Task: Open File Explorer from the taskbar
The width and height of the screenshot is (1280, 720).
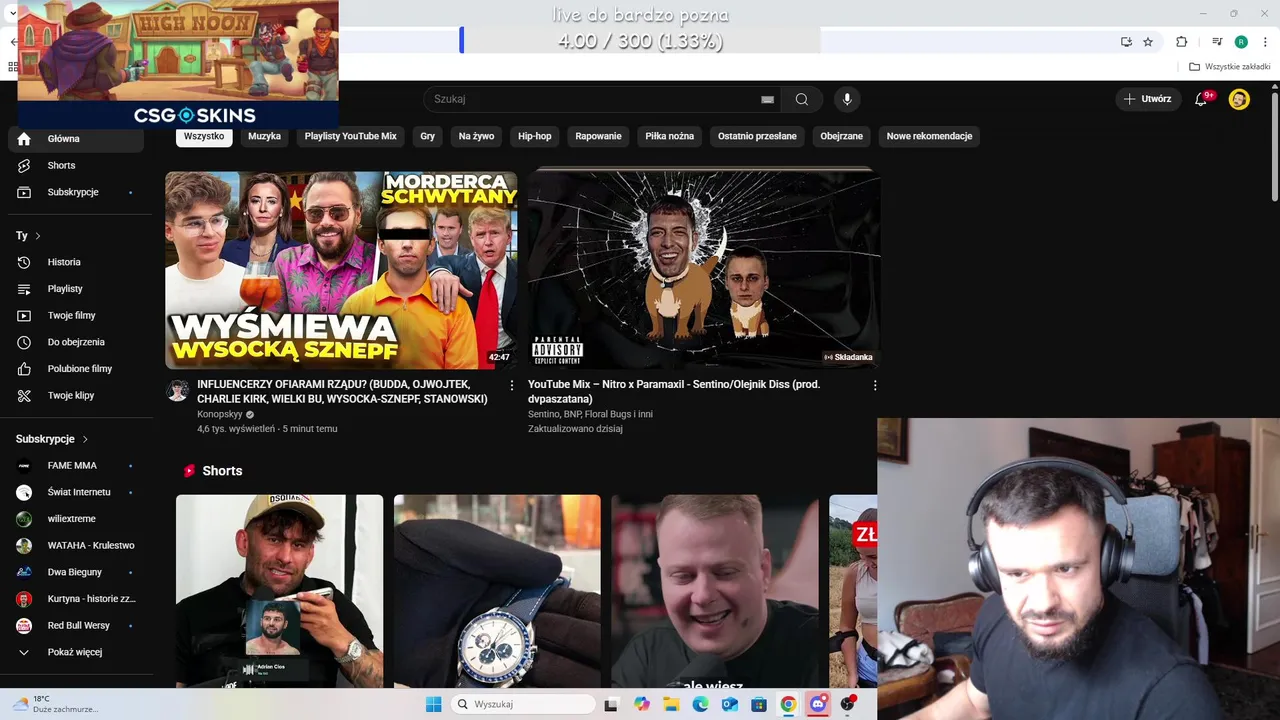Action: click(671, 704)
